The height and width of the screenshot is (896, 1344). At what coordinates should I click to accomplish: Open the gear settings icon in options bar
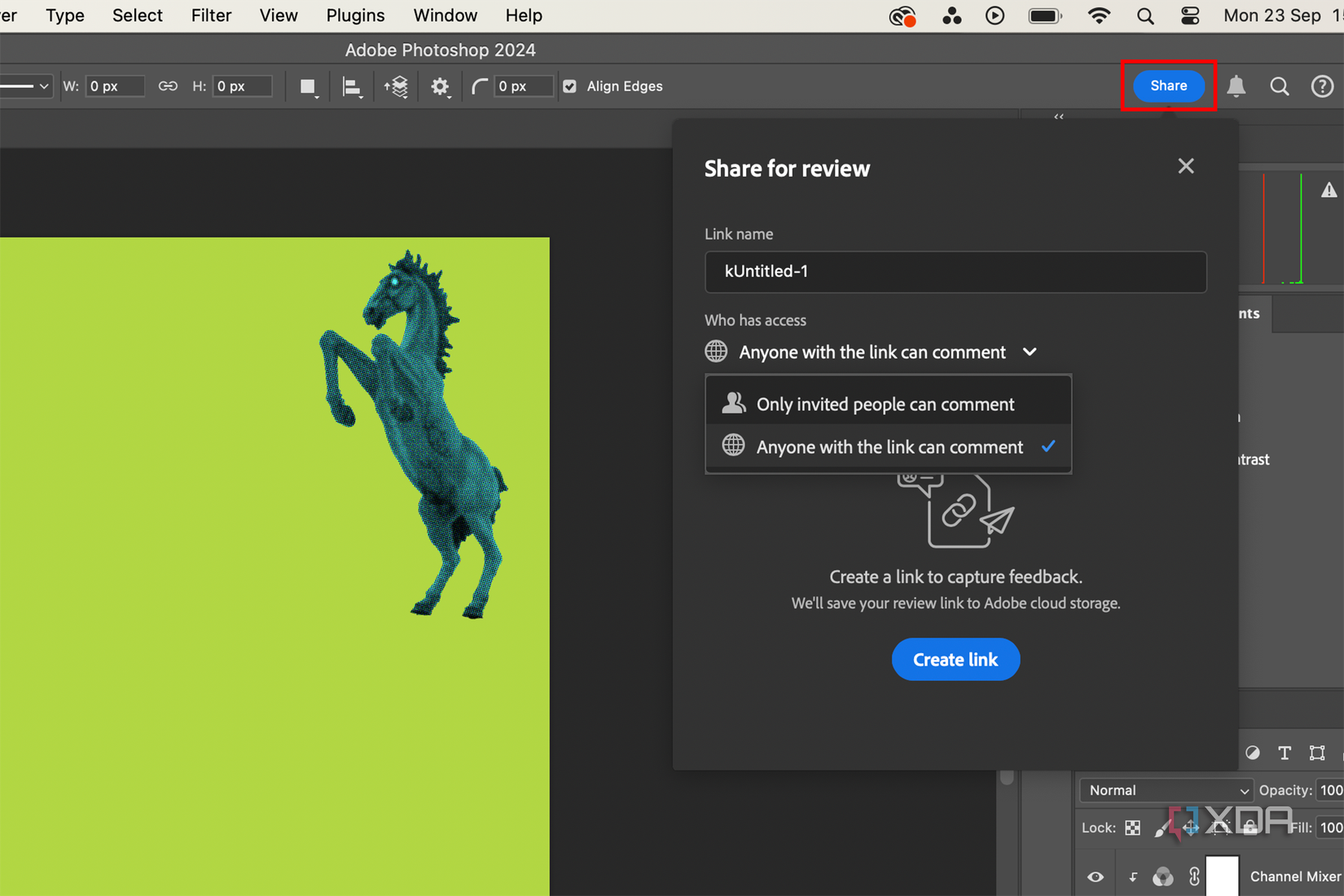pos(441,86)
